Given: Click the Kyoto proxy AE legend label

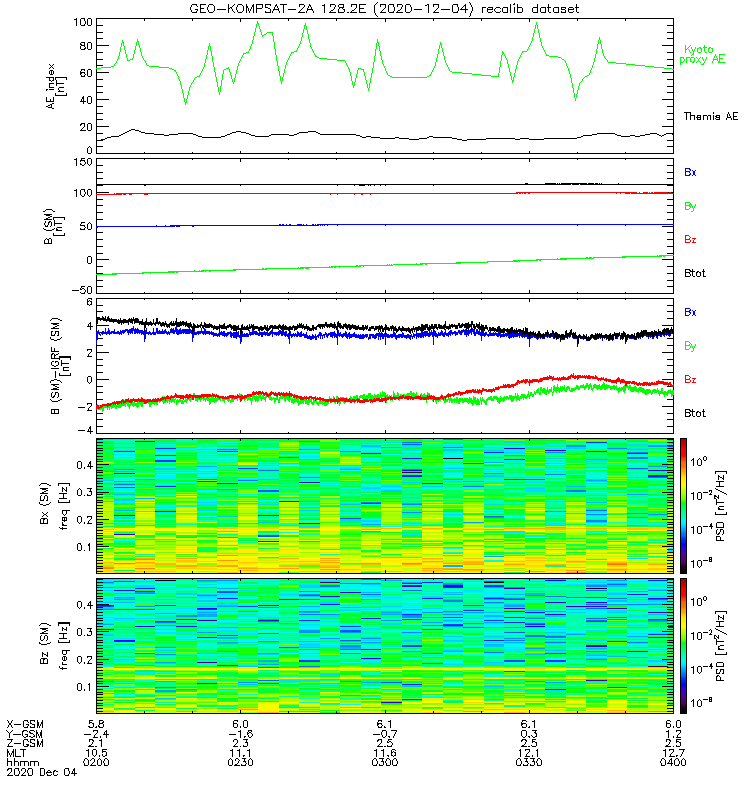Looking at the screenshot, I should tap(702, 54).
